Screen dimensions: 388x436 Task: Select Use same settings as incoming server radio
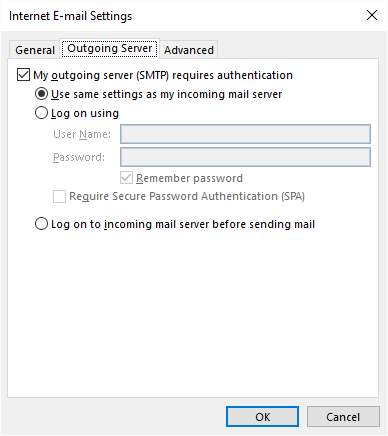tap(41, 94)
